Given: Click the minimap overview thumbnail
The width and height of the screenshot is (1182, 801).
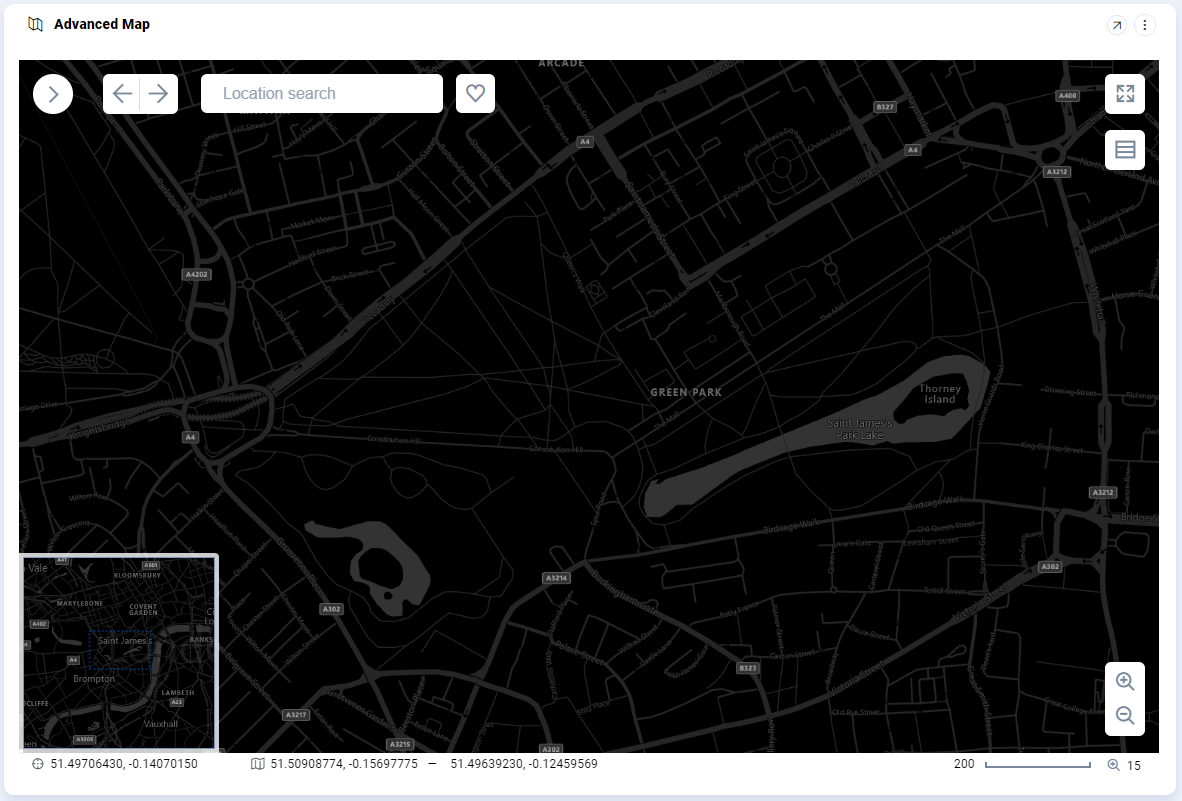Looking at the screenshot, I should tap(118, 652).
